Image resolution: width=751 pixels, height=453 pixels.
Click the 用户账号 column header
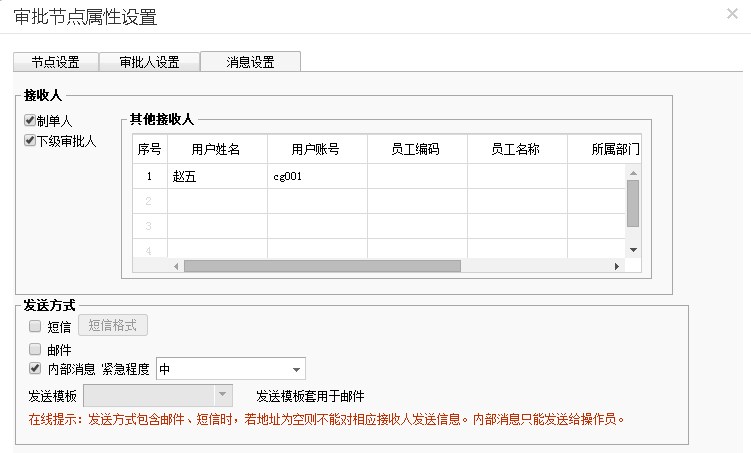(316, 150)
